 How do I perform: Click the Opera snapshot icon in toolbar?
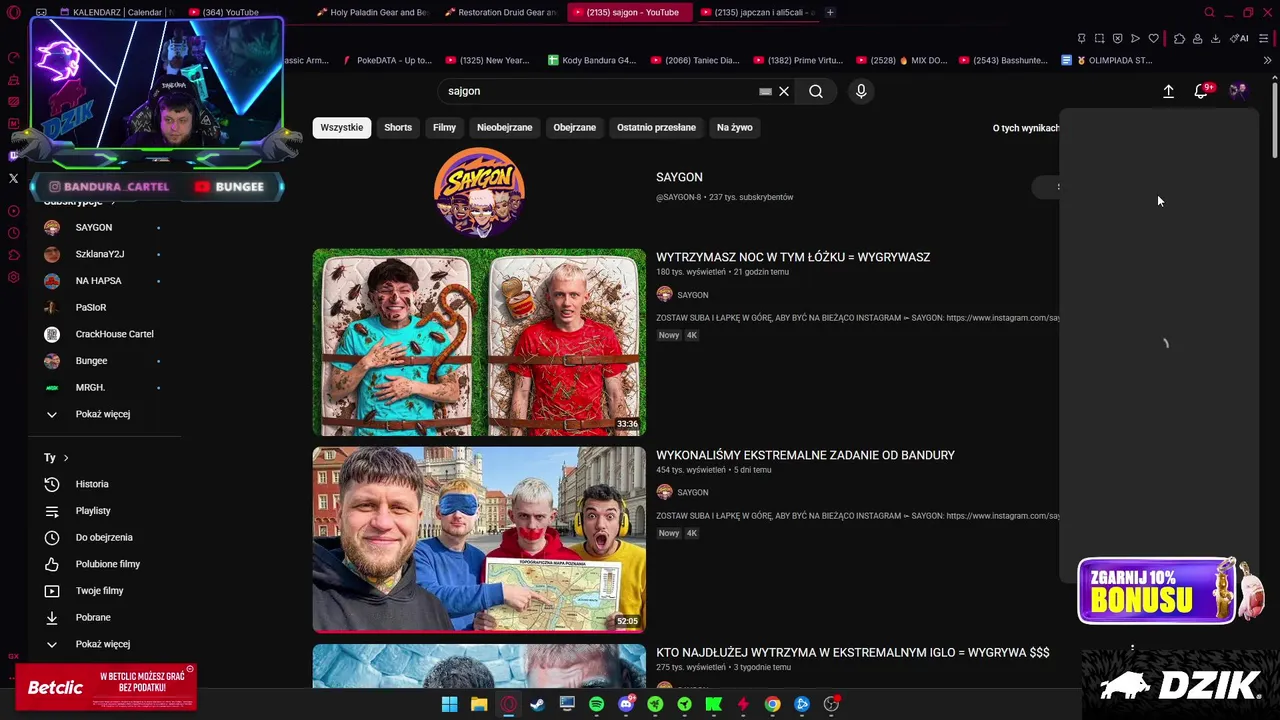(x=1099, y=39)
